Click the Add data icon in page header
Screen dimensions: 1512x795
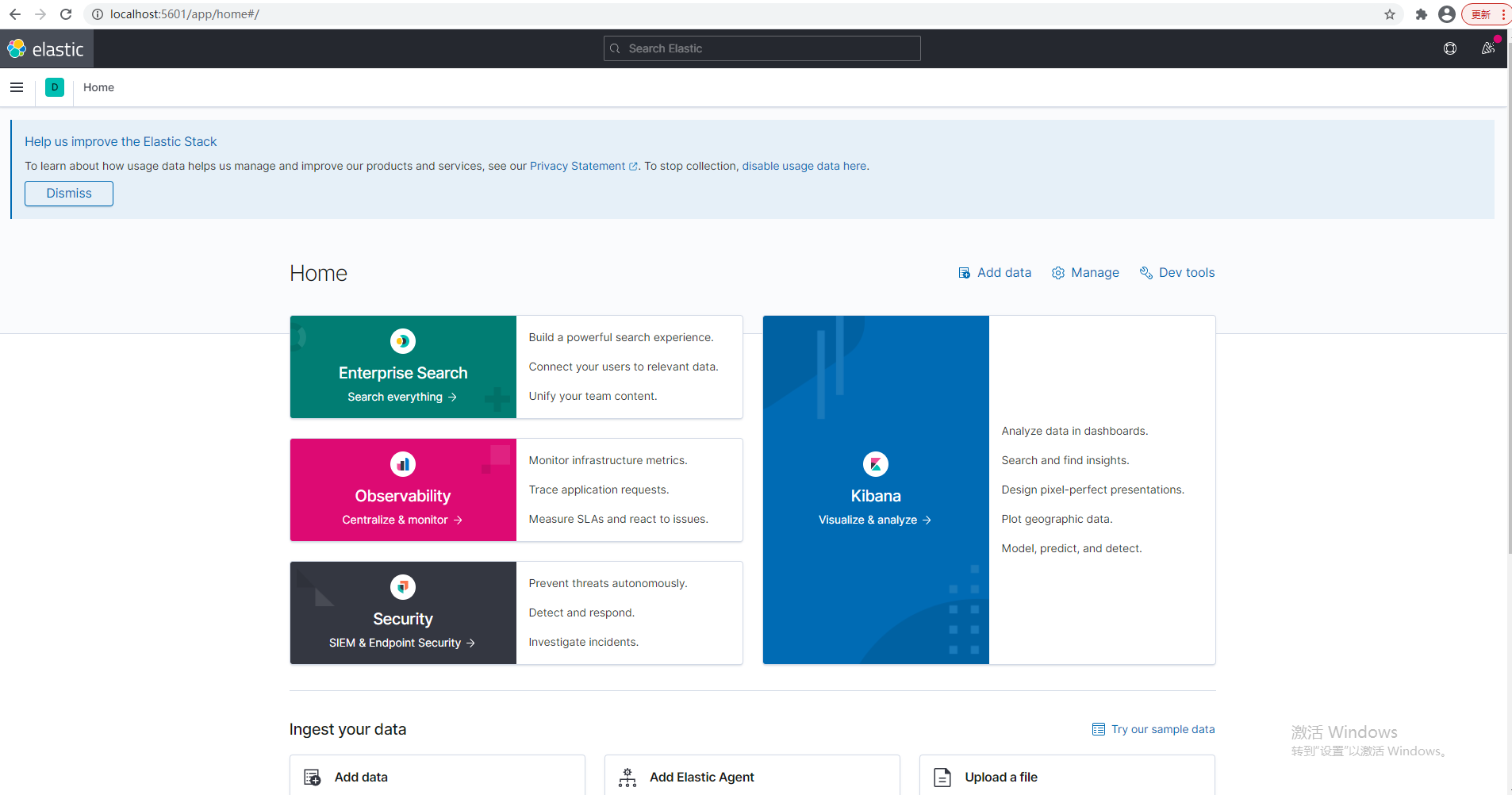point(965,273)
